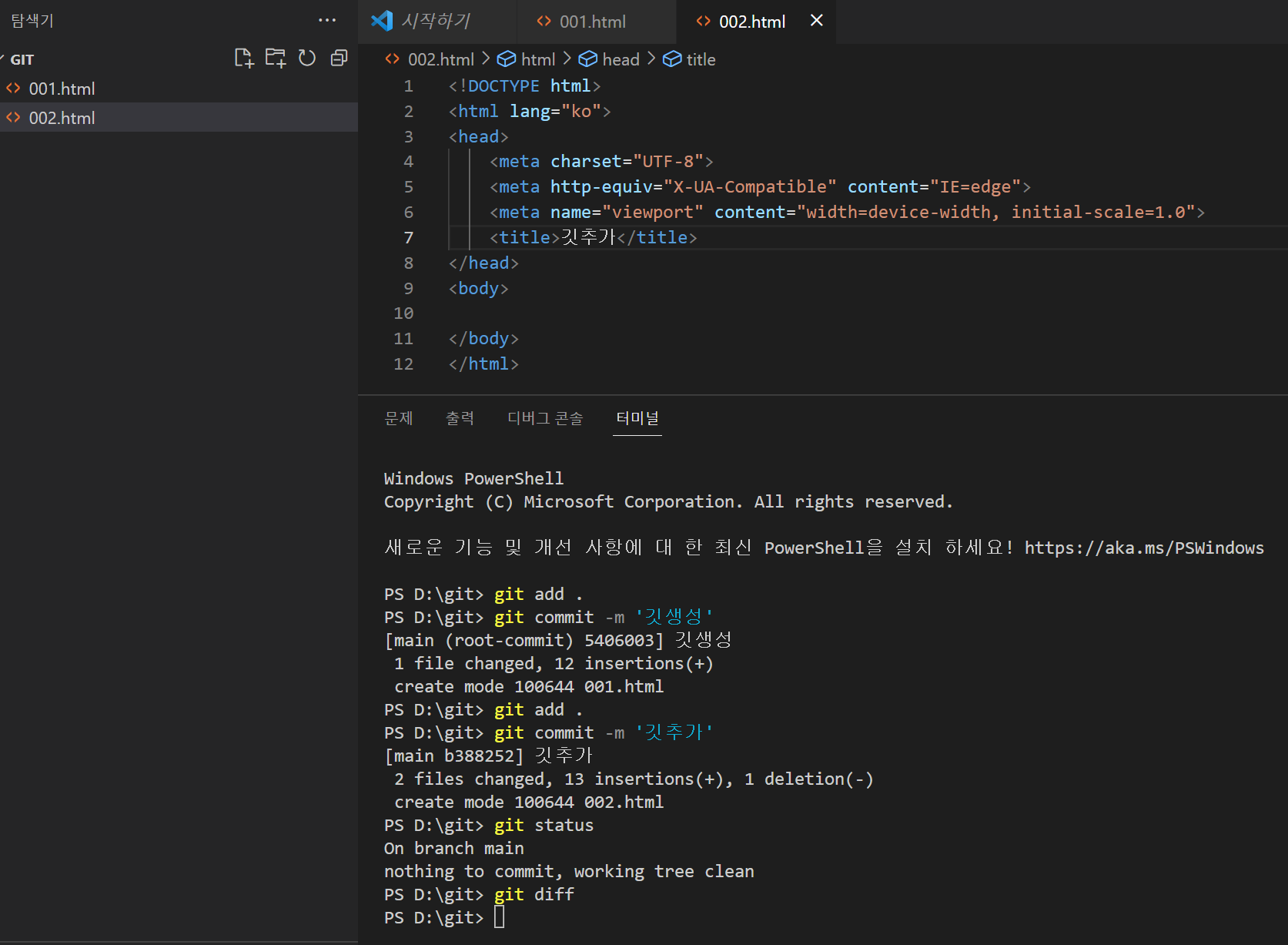Click the terminal cursor at the last prompt
This screenshot has height=945, width=1288.
click(499, 917)
